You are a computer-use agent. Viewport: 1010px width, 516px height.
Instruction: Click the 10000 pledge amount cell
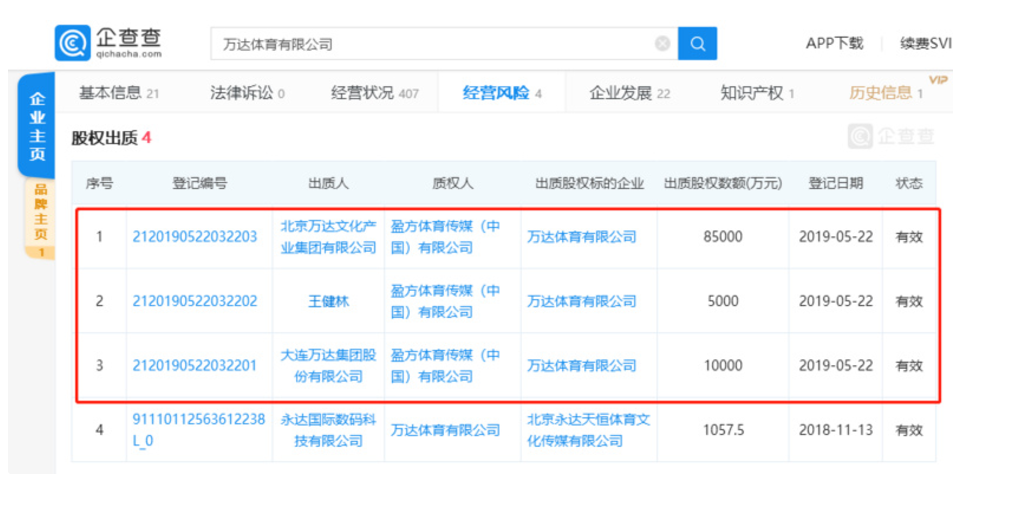[723, 365]
